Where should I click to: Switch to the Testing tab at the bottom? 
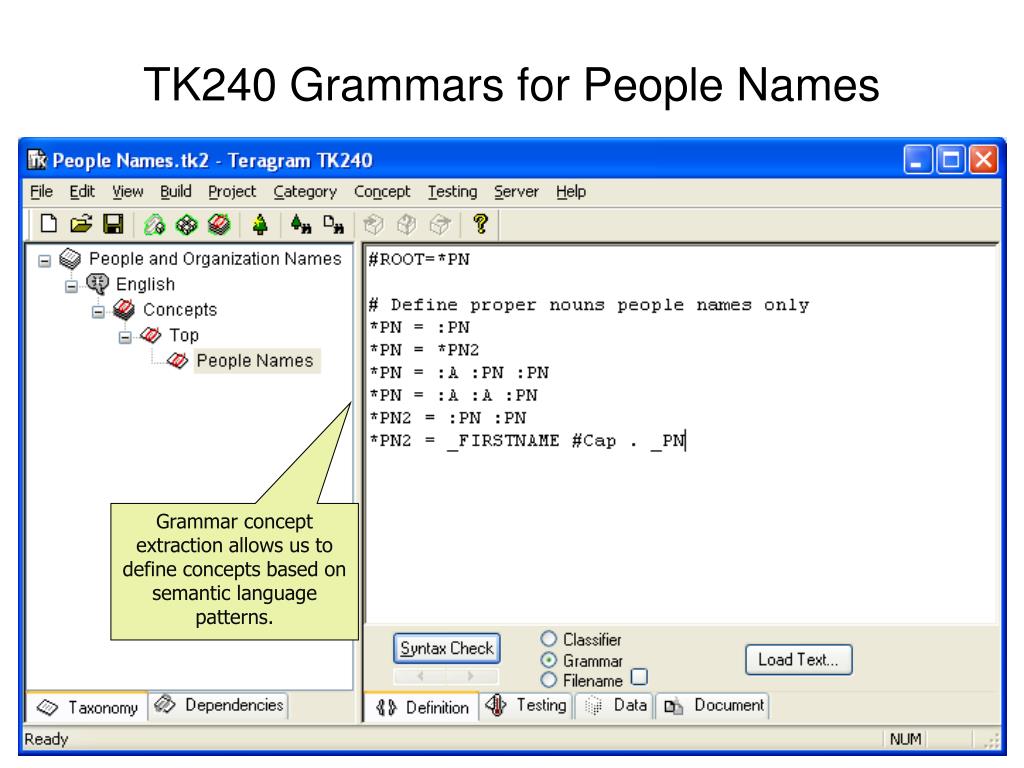pyautogui.click(x=526, y=705)
